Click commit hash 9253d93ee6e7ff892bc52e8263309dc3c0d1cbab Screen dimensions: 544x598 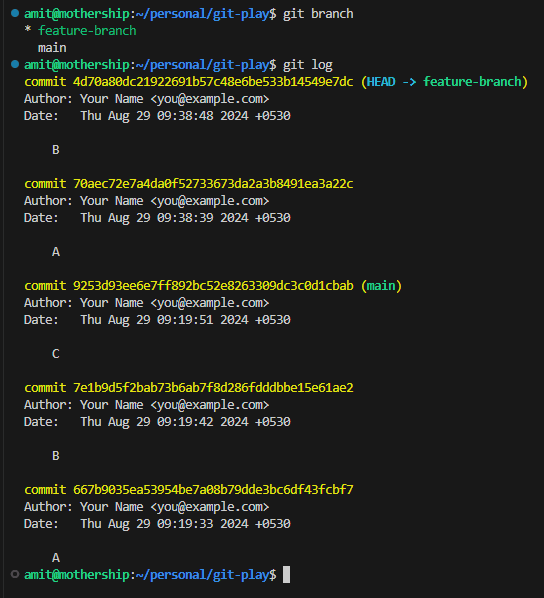[213, 286]
